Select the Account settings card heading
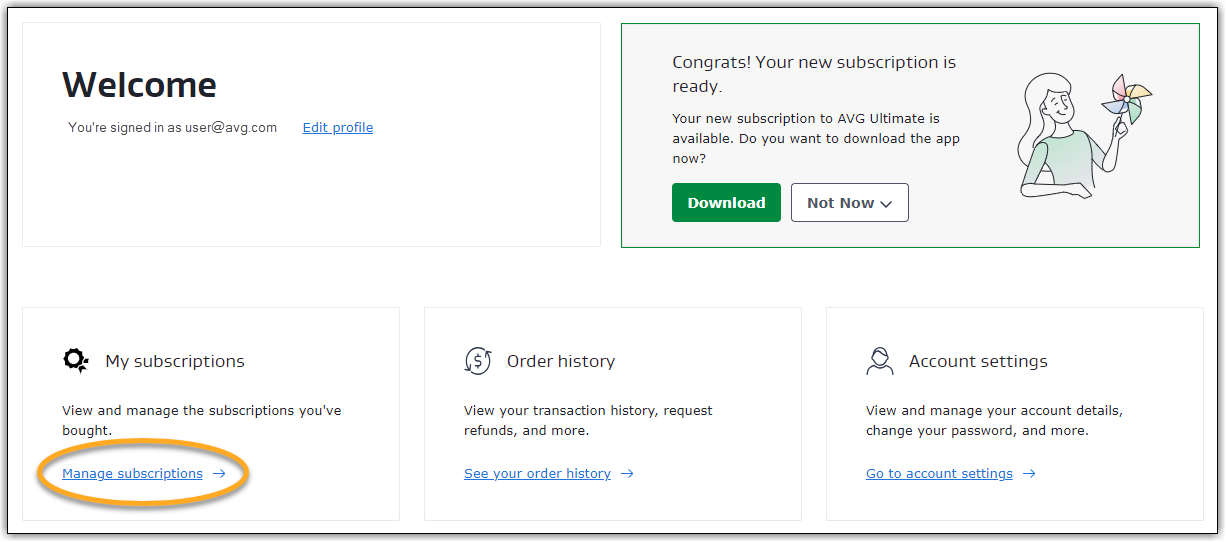 coord(978,361)
